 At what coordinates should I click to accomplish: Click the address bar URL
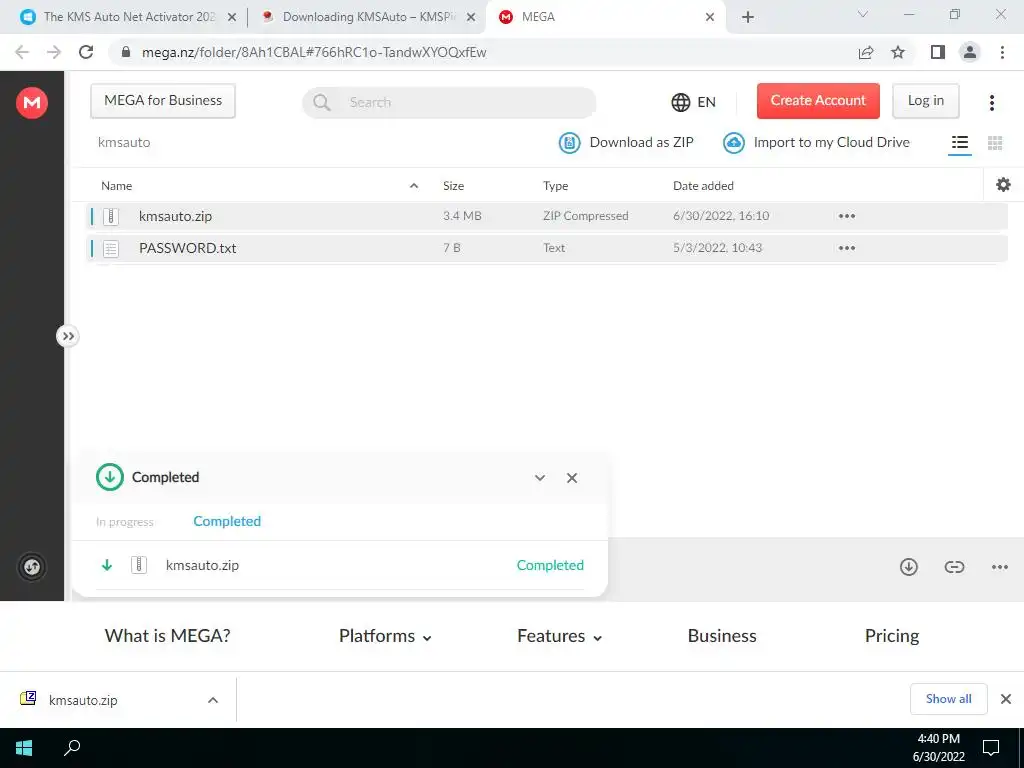tap(314, 52)
